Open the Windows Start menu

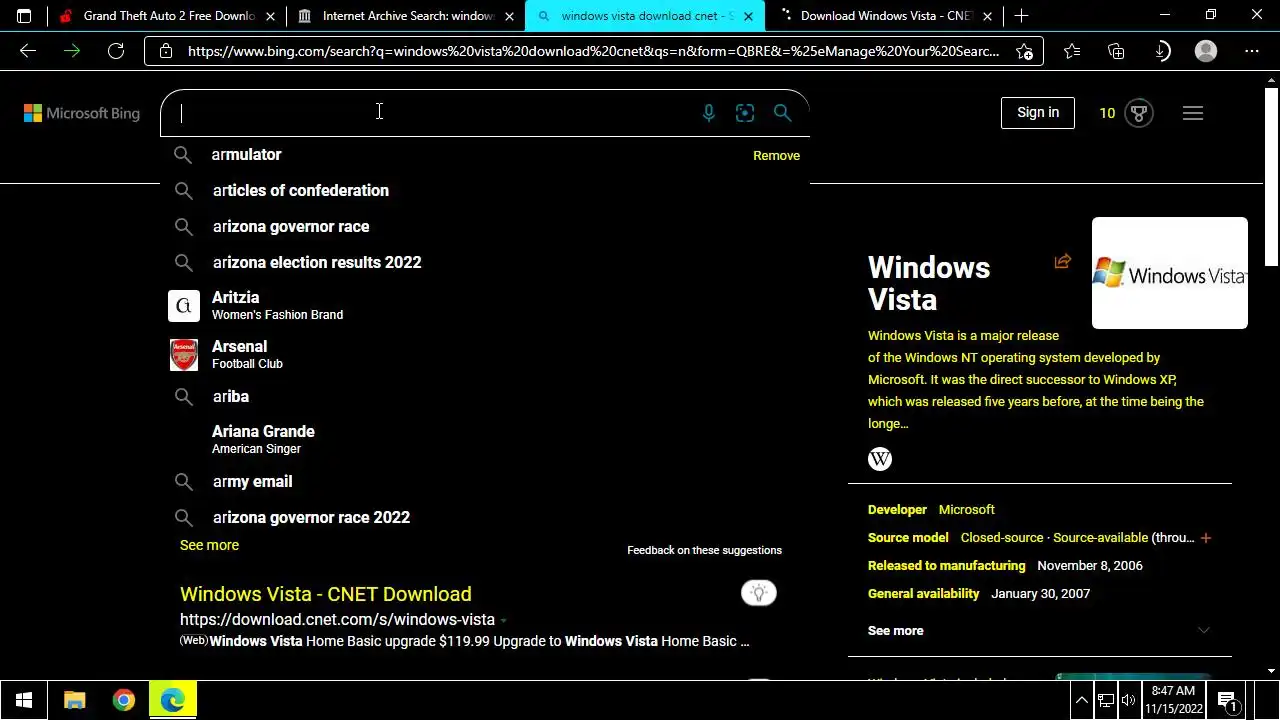[24, 700]
